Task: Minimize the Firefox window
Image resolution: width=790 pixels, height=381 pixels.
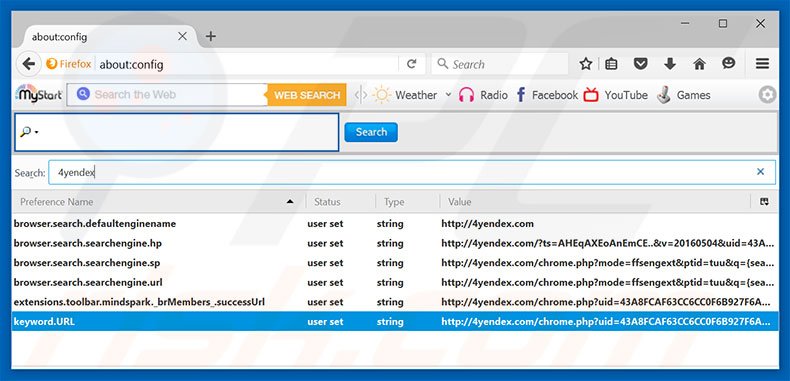Action: pyautogui.click(x=686, y=24)
